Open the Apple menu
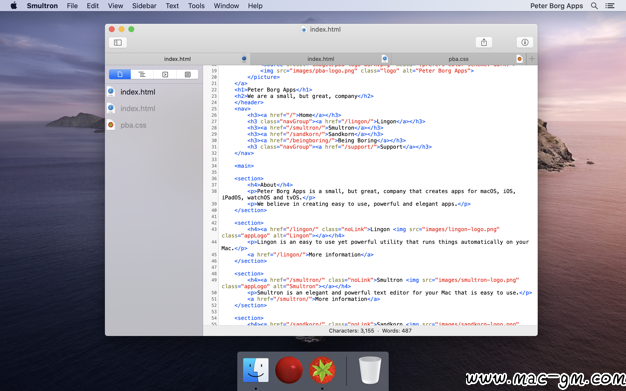This screenshot has height=391, width=626. [x=14, y=6]
